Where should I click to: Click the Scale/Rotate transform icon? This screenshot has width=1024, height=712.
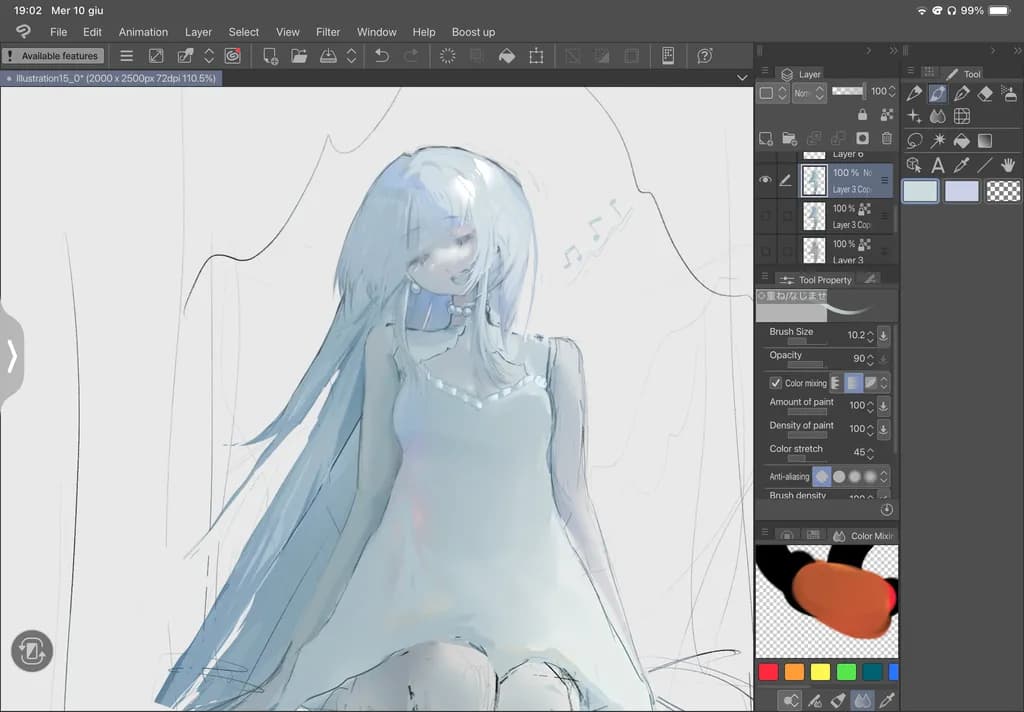(536, 56)
